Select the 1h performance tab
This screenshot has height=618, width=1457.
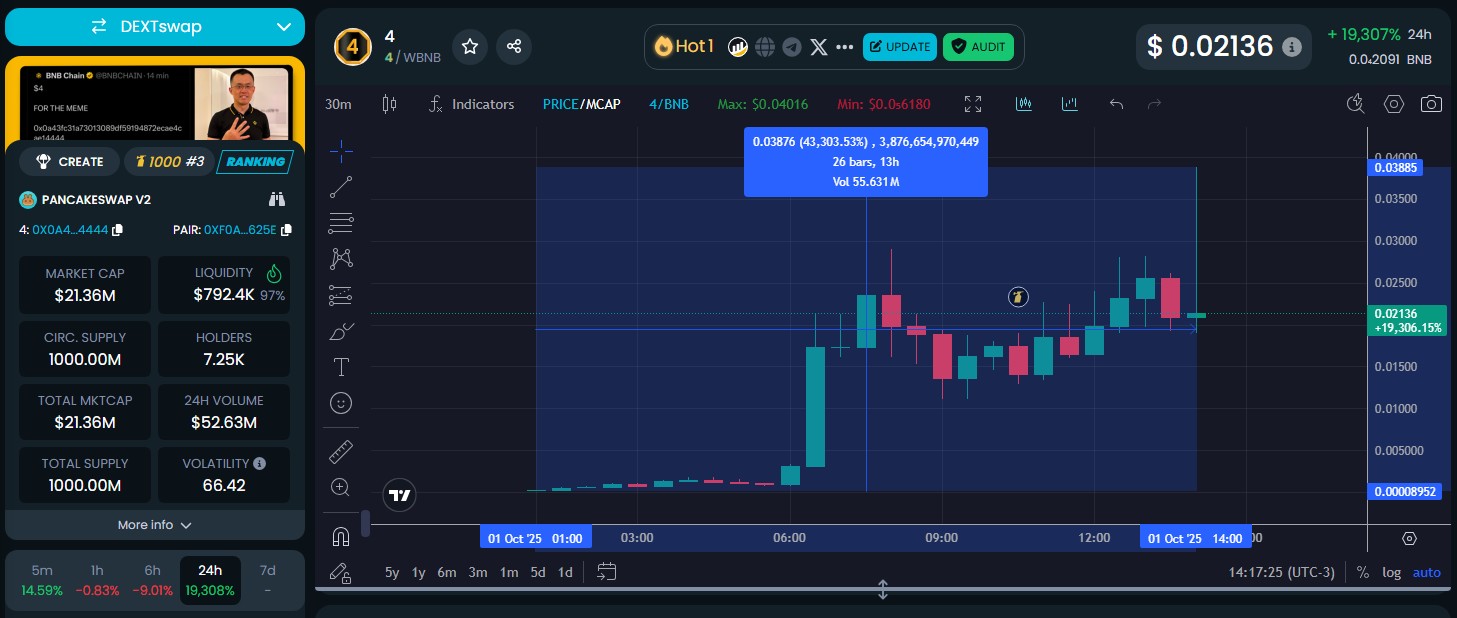click(x=97, y=580)
